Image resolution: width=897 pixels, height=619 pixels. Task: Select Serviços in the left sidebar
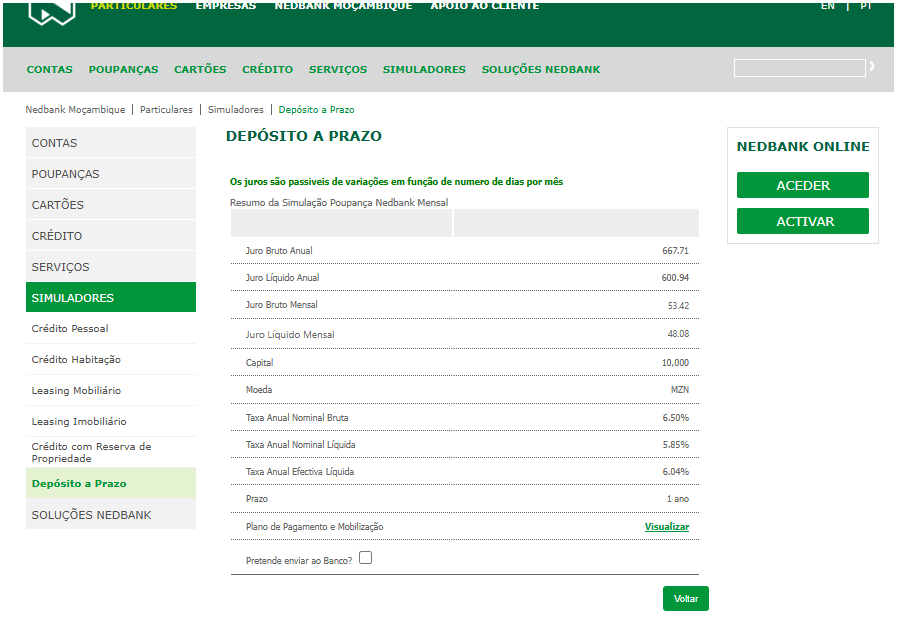pyautogui.click(x=111, y=266)
